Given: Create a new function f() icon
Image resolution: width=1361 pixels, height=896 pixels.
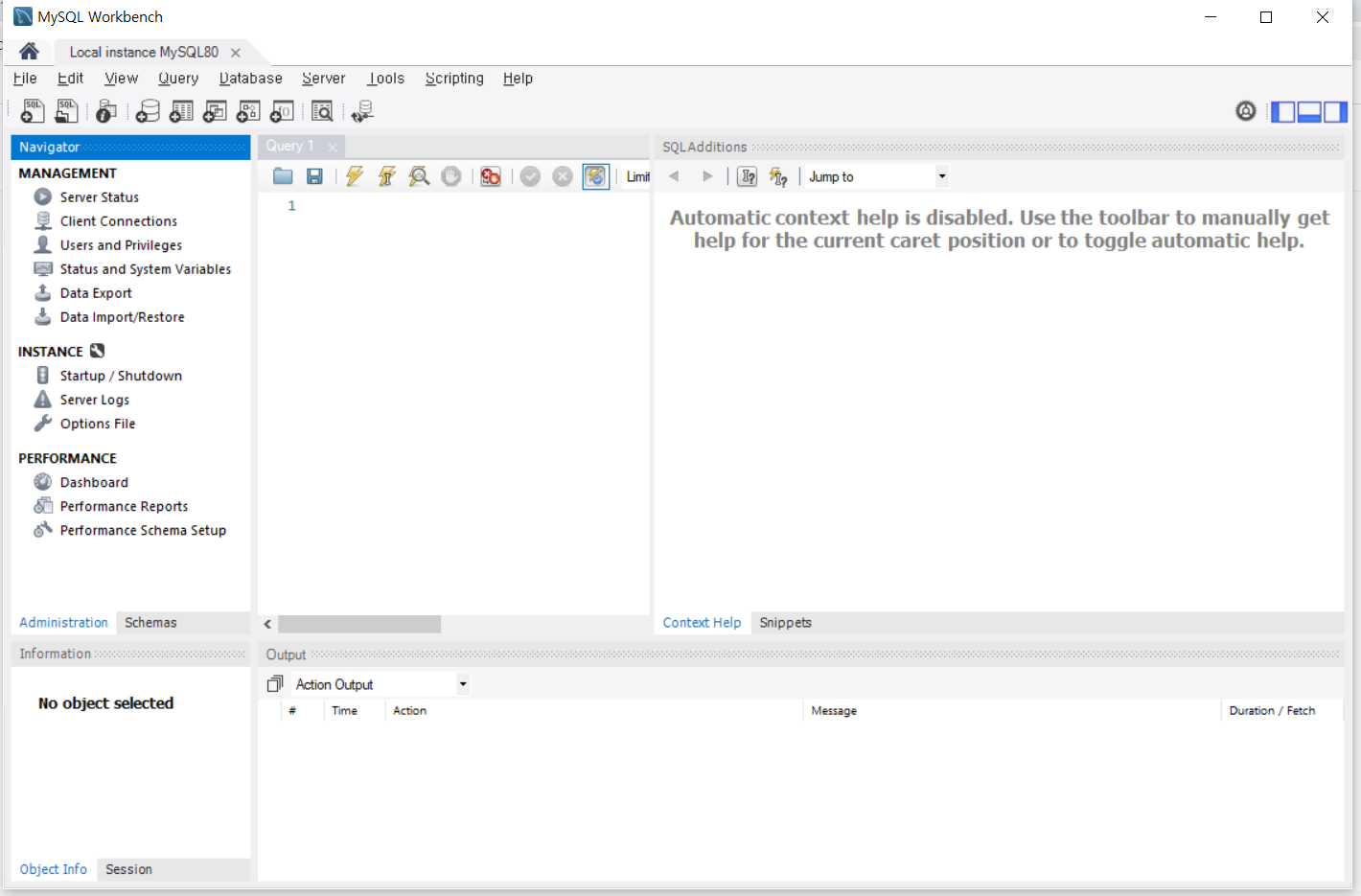Looking at the screenshot, I should tap(282, 111).
